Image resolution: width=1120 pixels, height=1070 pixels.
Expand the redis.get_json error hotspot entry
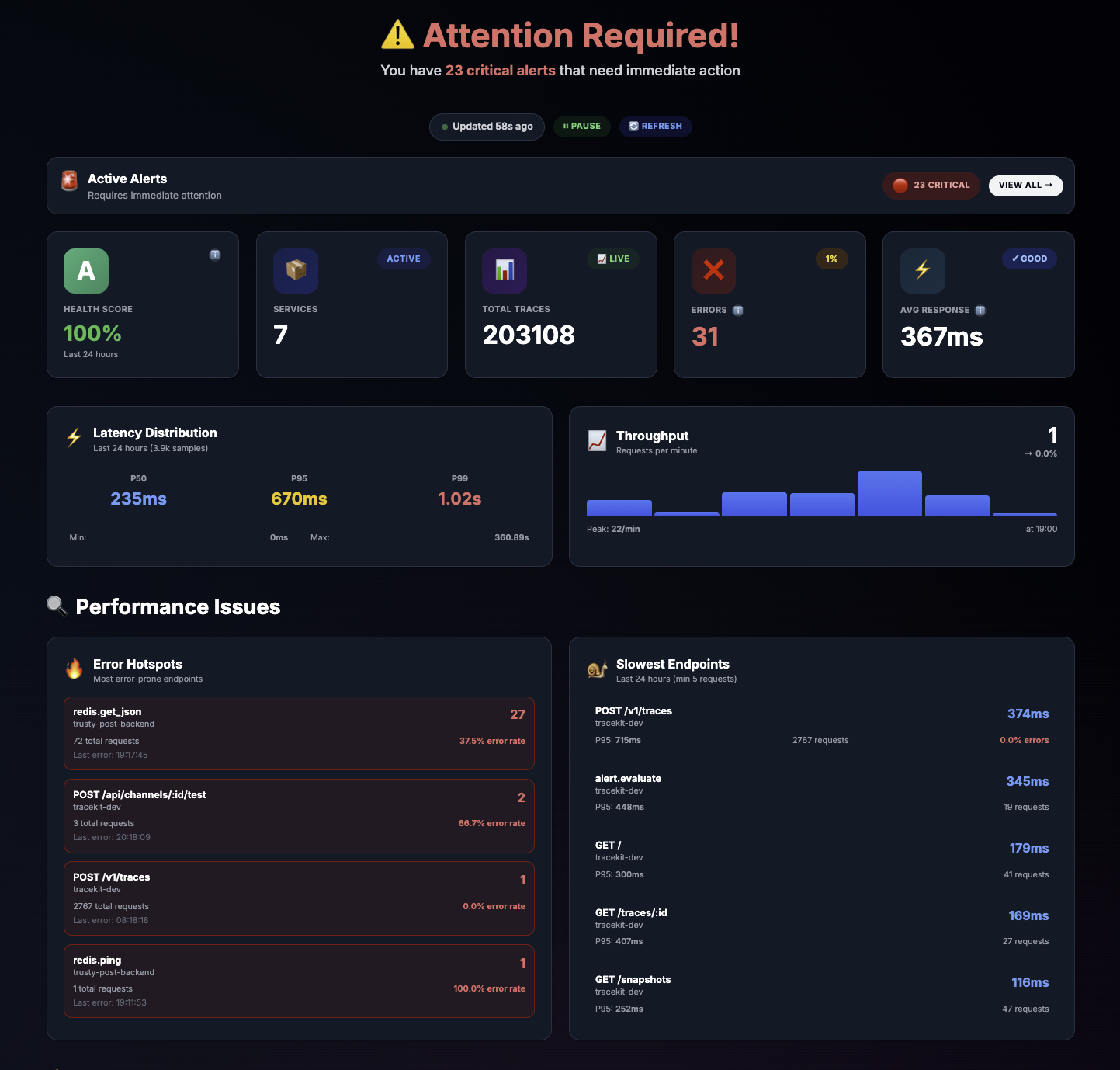click(299, 733)
